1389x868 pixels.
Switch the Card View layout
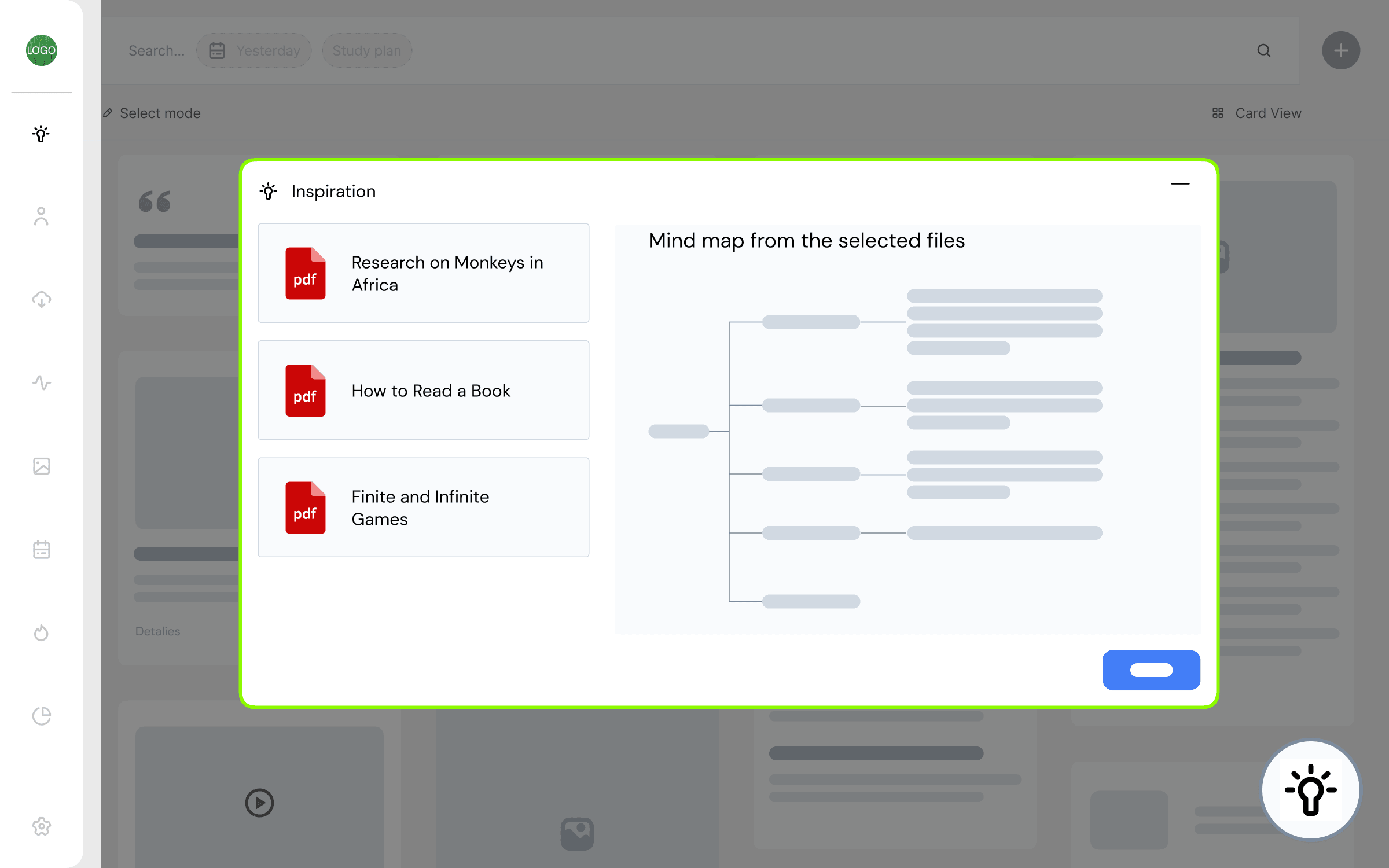[x=1257, y=113]
